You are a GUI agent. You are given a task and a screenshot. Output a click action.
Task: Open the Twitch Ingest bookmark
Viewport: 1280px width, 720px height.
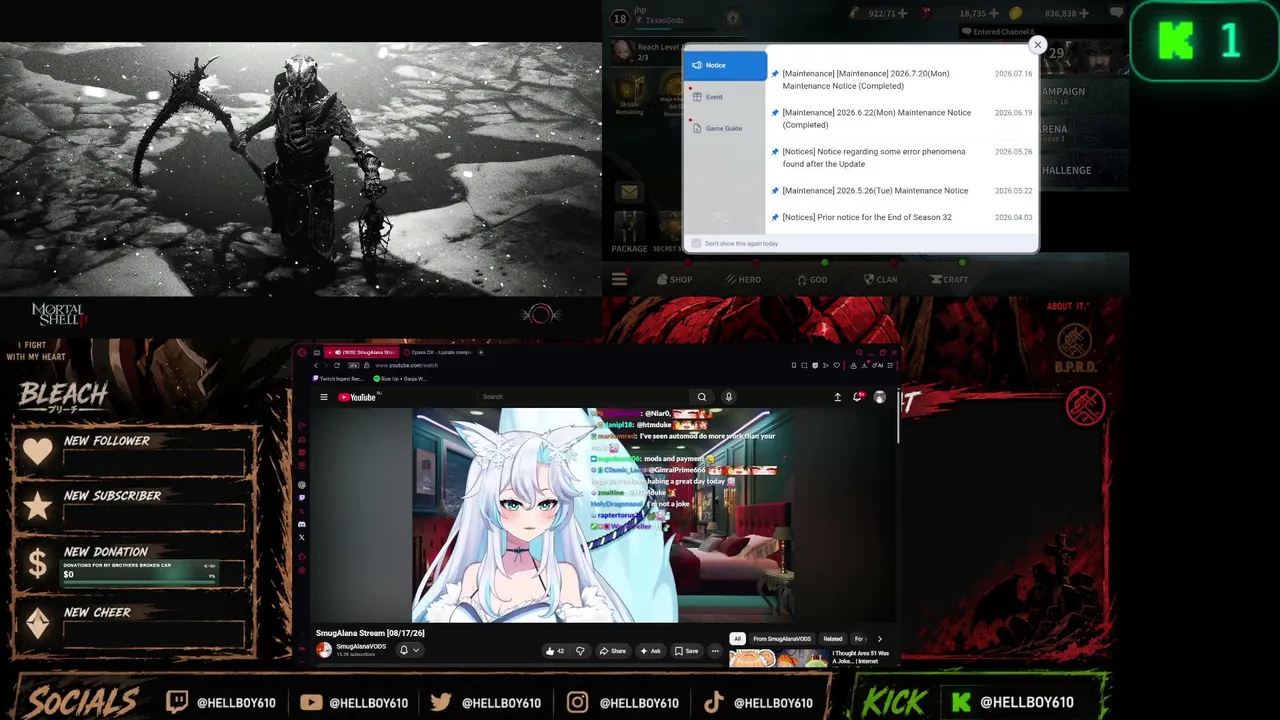[x=340, y=379]
